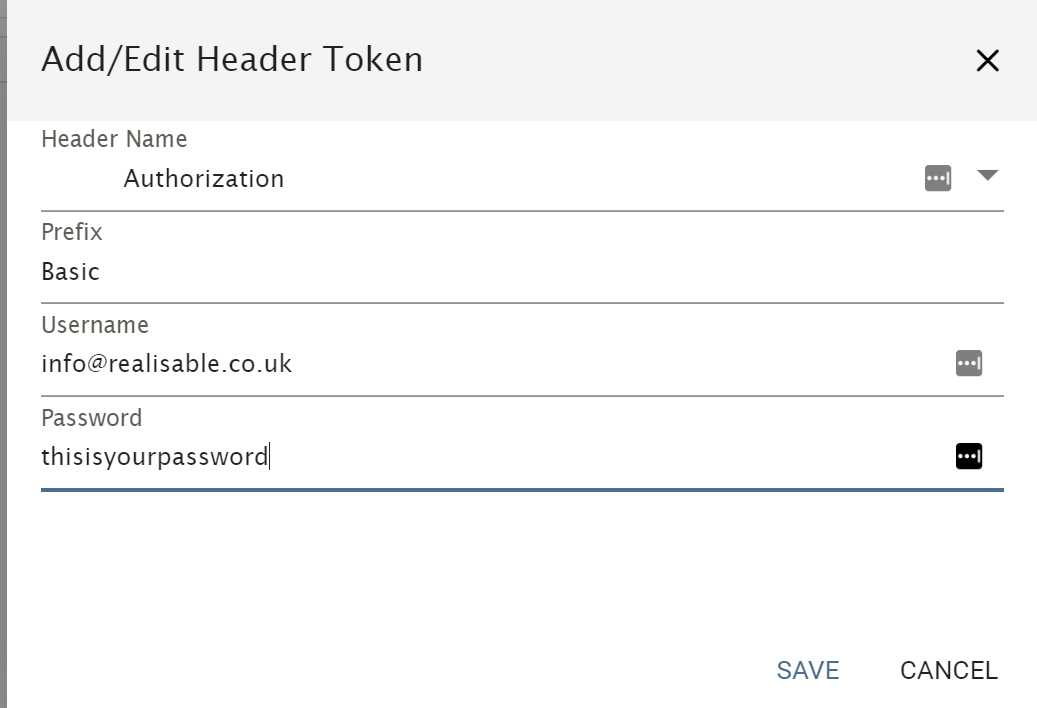Click the autofill icon in Header Name field

[x=938, y=178]
